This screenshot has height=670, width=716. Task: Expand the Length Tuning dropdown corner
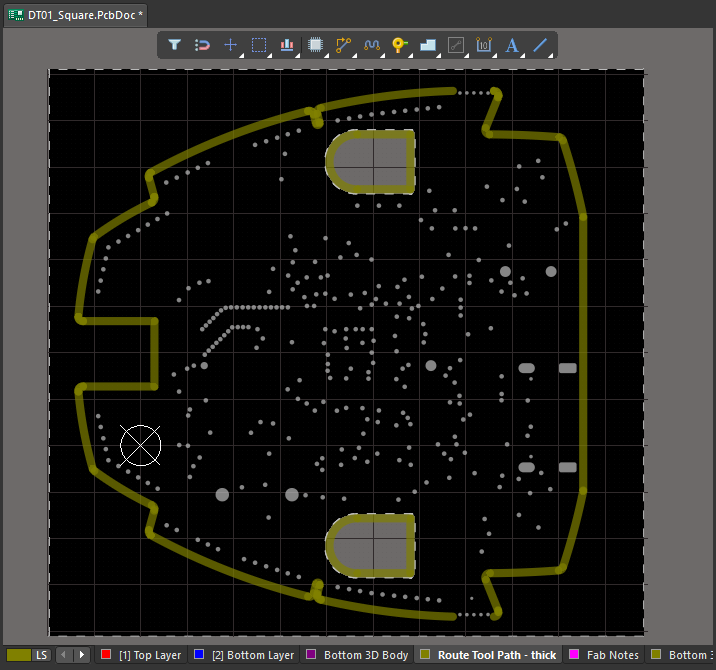[383, 56]
